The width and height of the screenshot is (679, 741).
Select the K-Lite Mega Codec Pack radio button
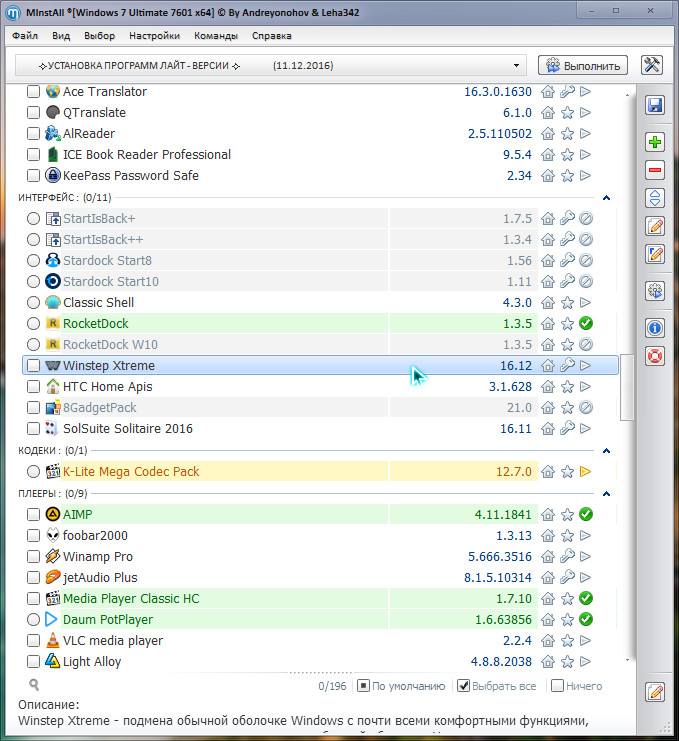(x=33, y=471)
